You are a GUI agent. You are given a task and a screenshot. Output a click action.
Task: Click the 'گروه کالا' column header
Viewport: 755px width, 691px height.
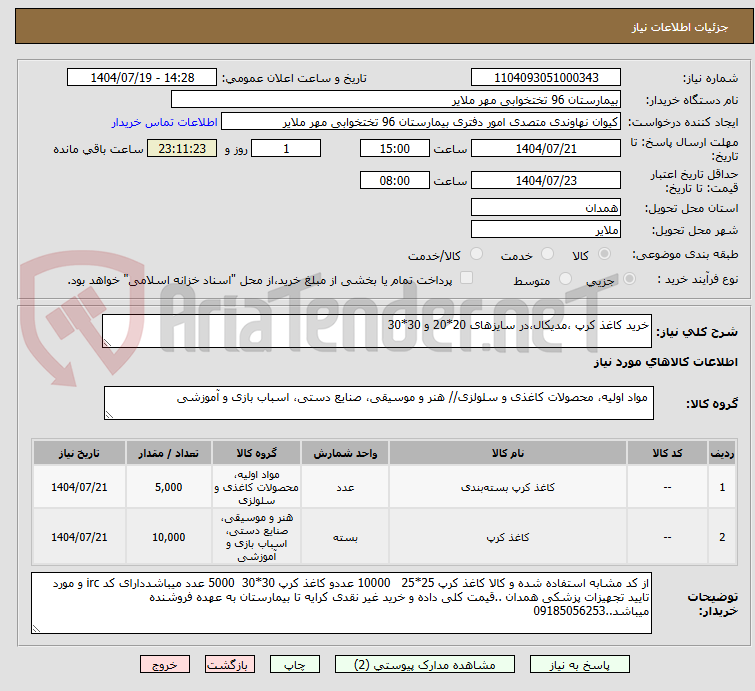[x=256, y=453]
